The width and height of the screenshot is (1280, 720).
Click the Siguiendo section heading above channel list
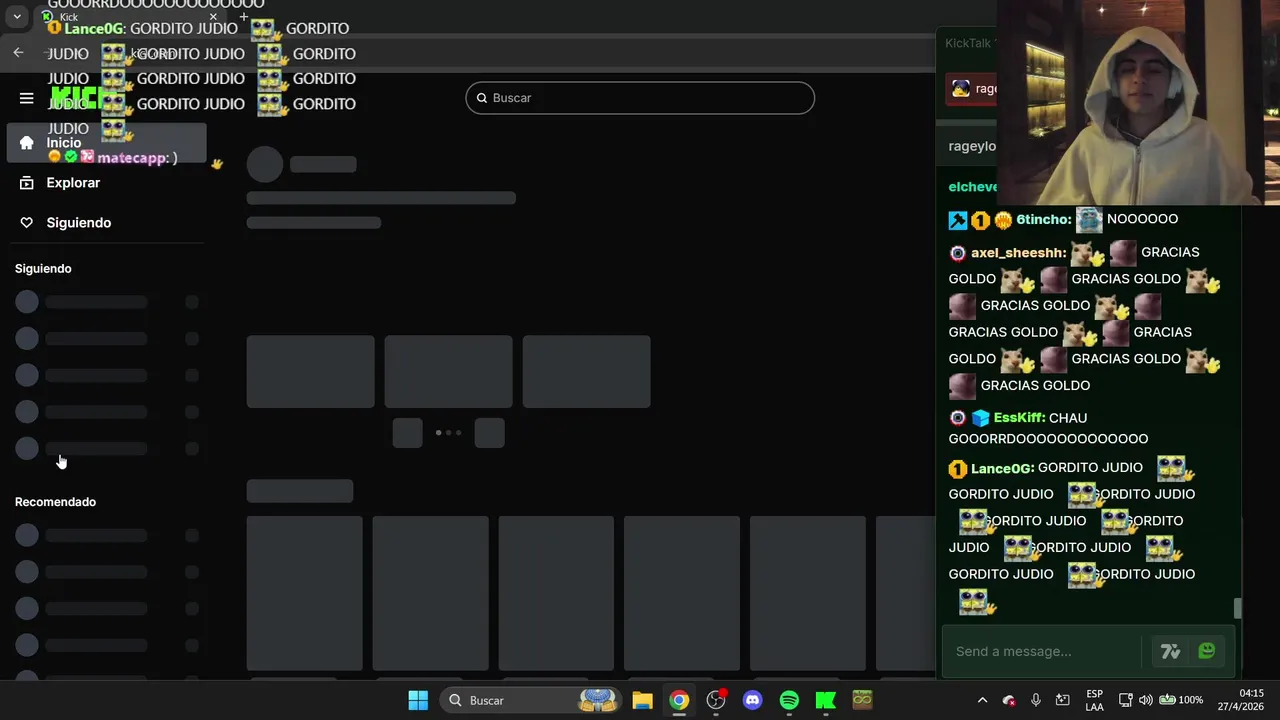tap(43, 269)
